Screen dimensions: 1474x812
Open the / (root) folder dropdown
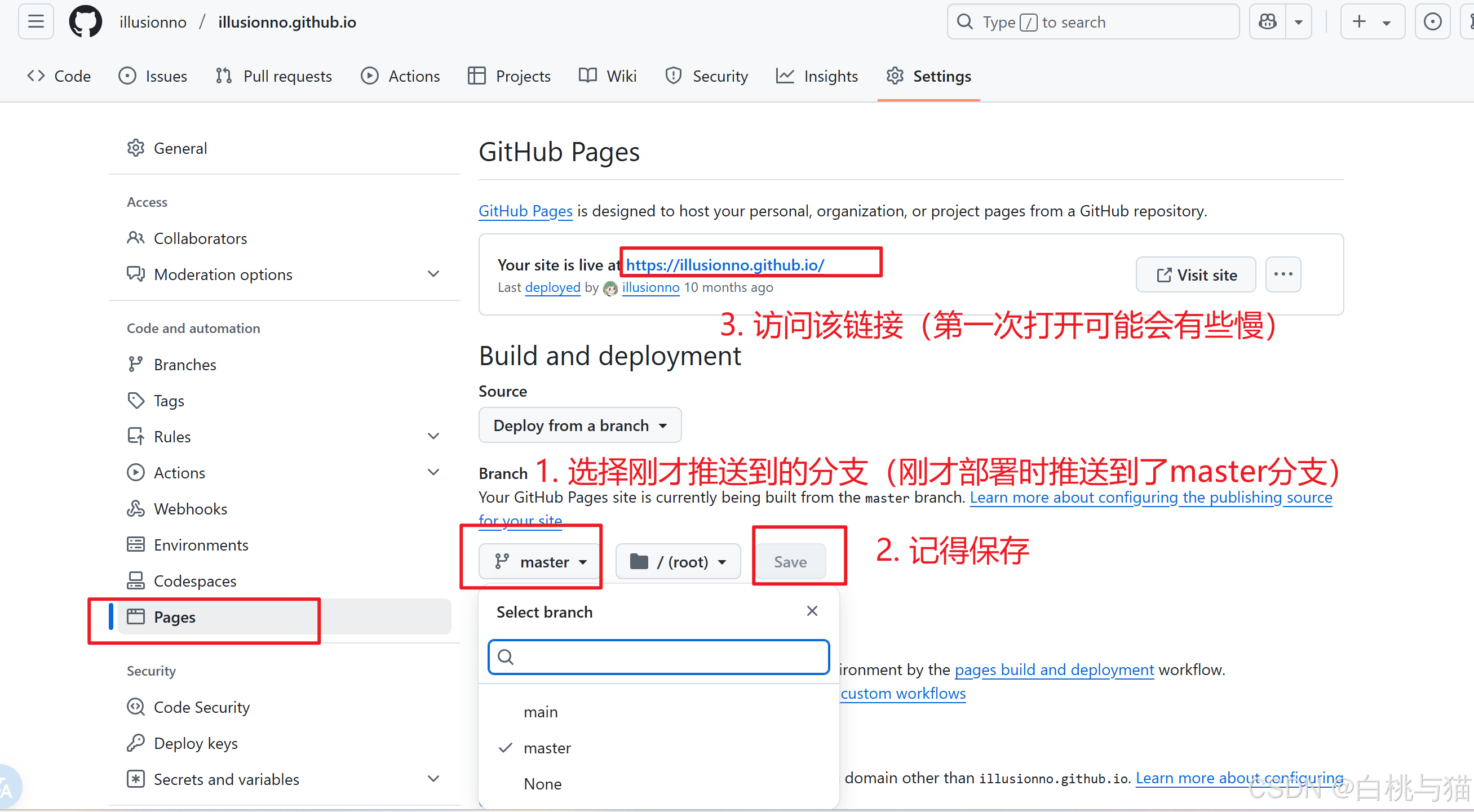tap(678, 562)
